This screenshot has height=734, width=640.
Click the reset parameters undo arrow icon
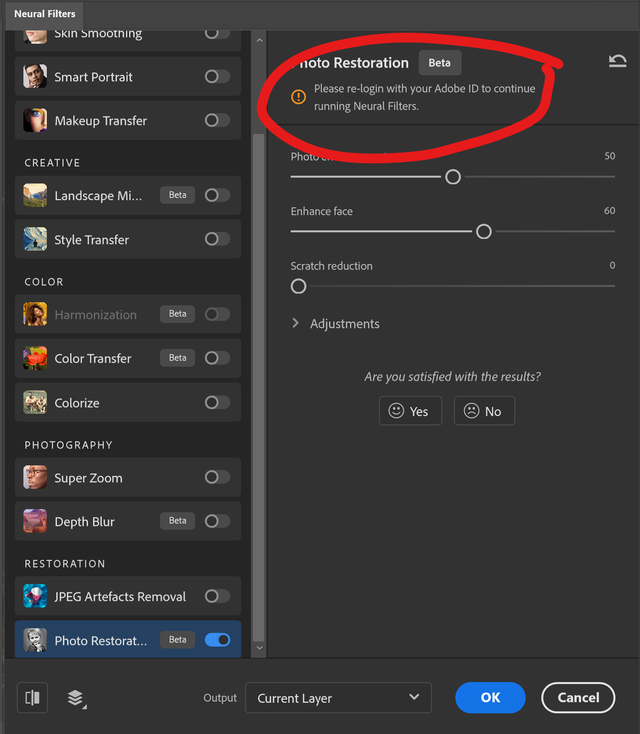618,61
